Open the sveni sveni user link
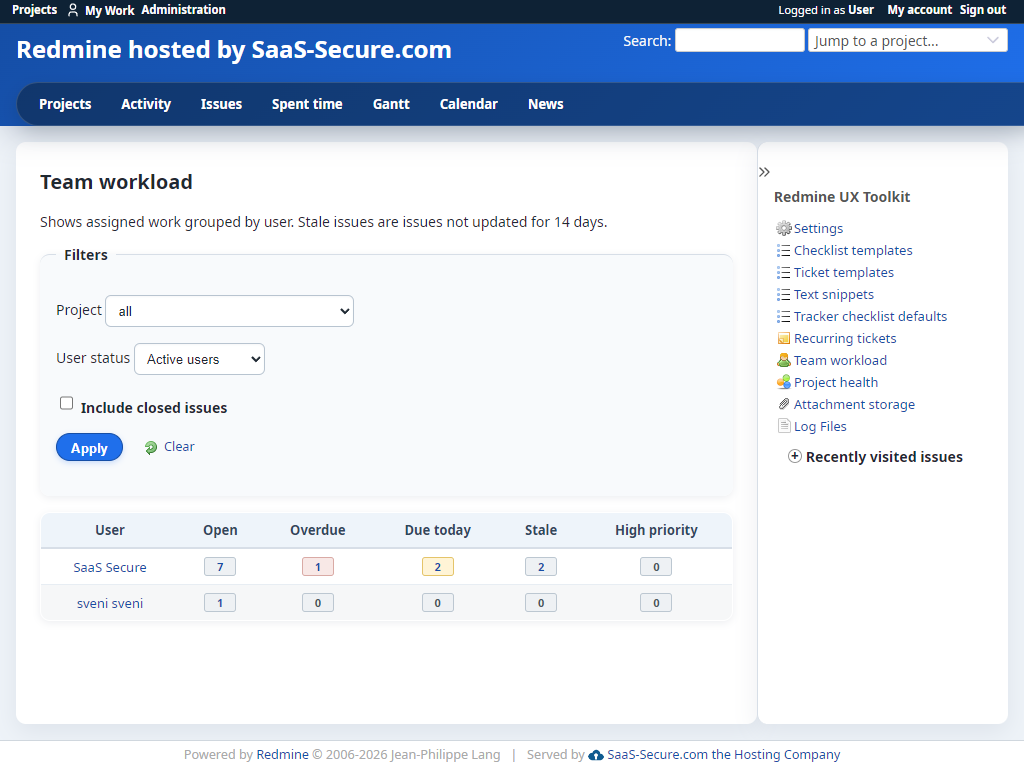The width and height of the screenshot is (1024, 768). pyautogui.click(x=110, y=603)
